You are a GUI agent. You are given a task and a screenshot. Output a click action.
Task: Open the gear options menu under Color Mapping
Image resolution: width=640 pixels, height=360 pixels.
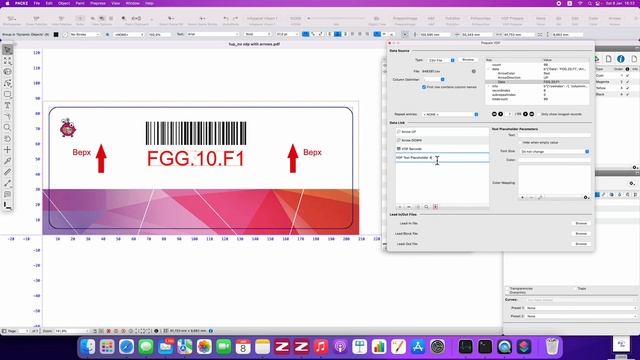(586, 198)
